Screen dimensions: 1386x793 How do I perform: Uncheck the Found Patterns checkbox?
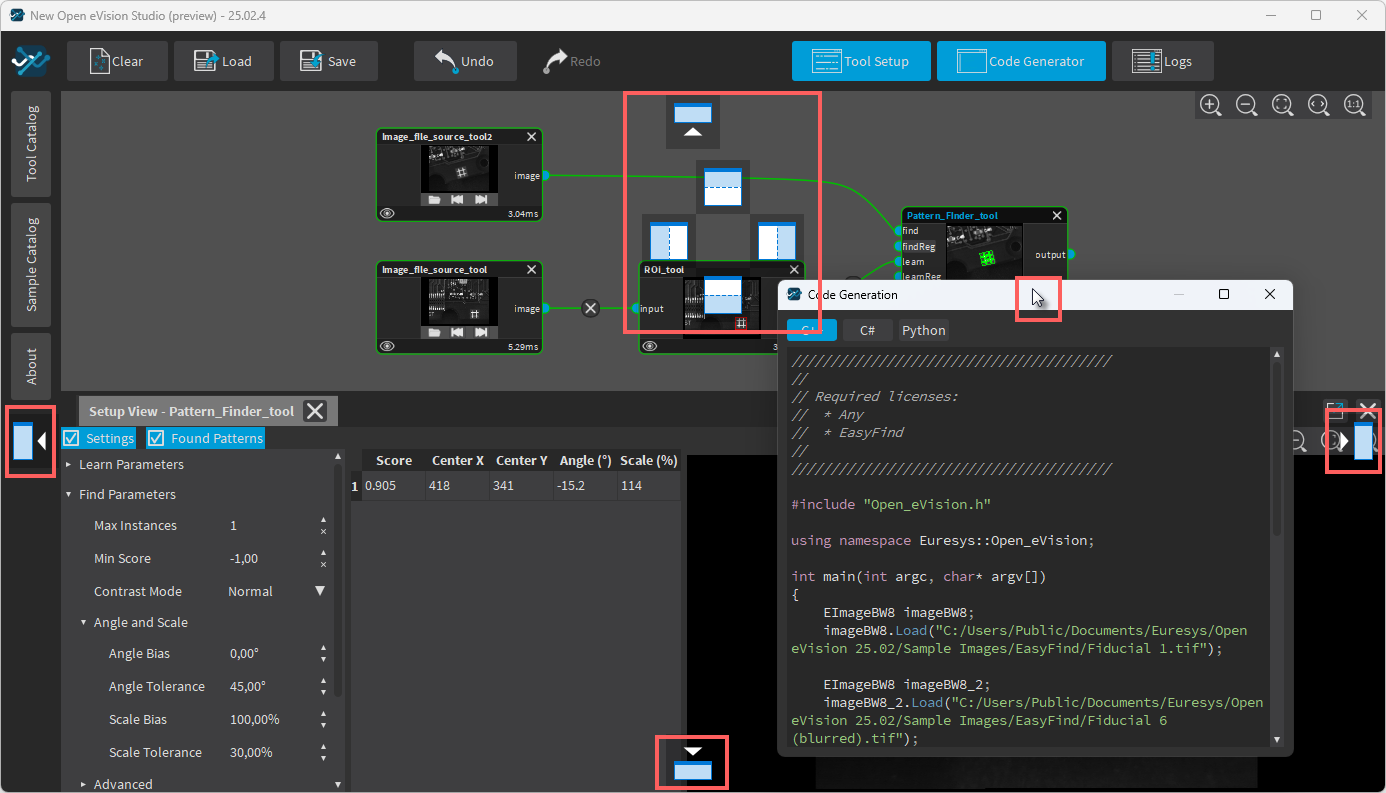[156, 438]
